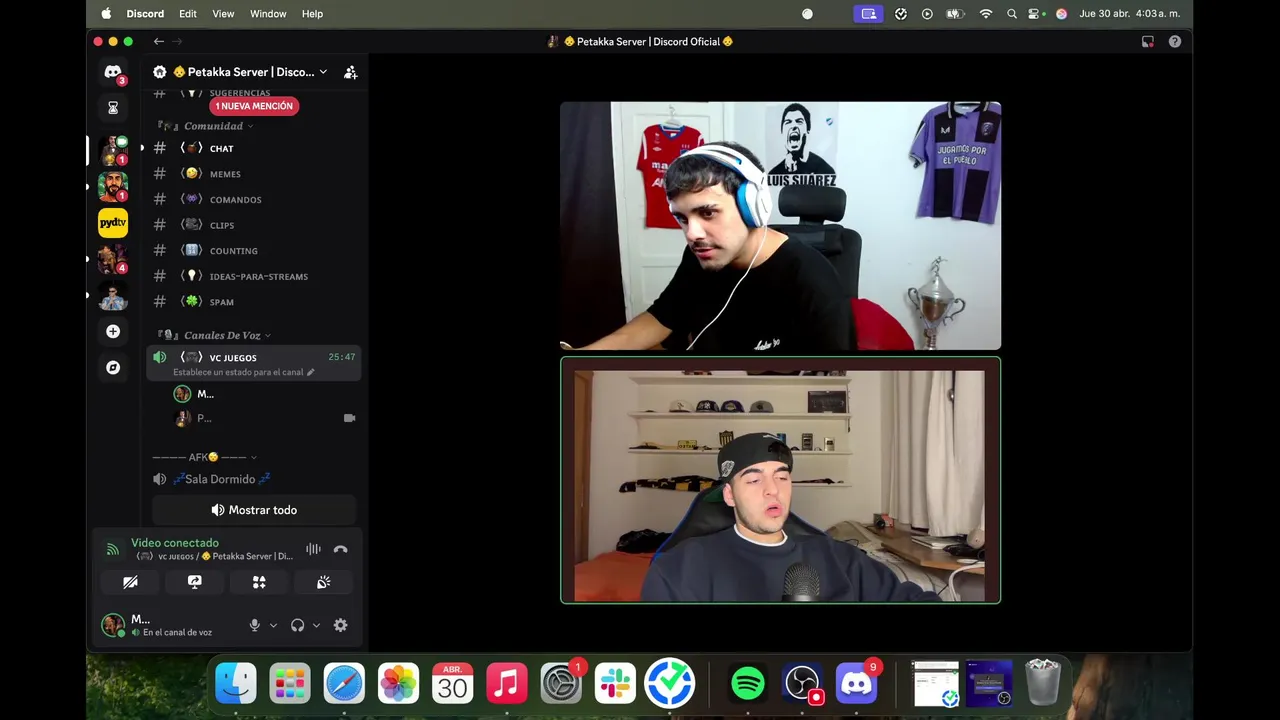Share your screen
This screenshot has height=720, width=1280.
194,582
